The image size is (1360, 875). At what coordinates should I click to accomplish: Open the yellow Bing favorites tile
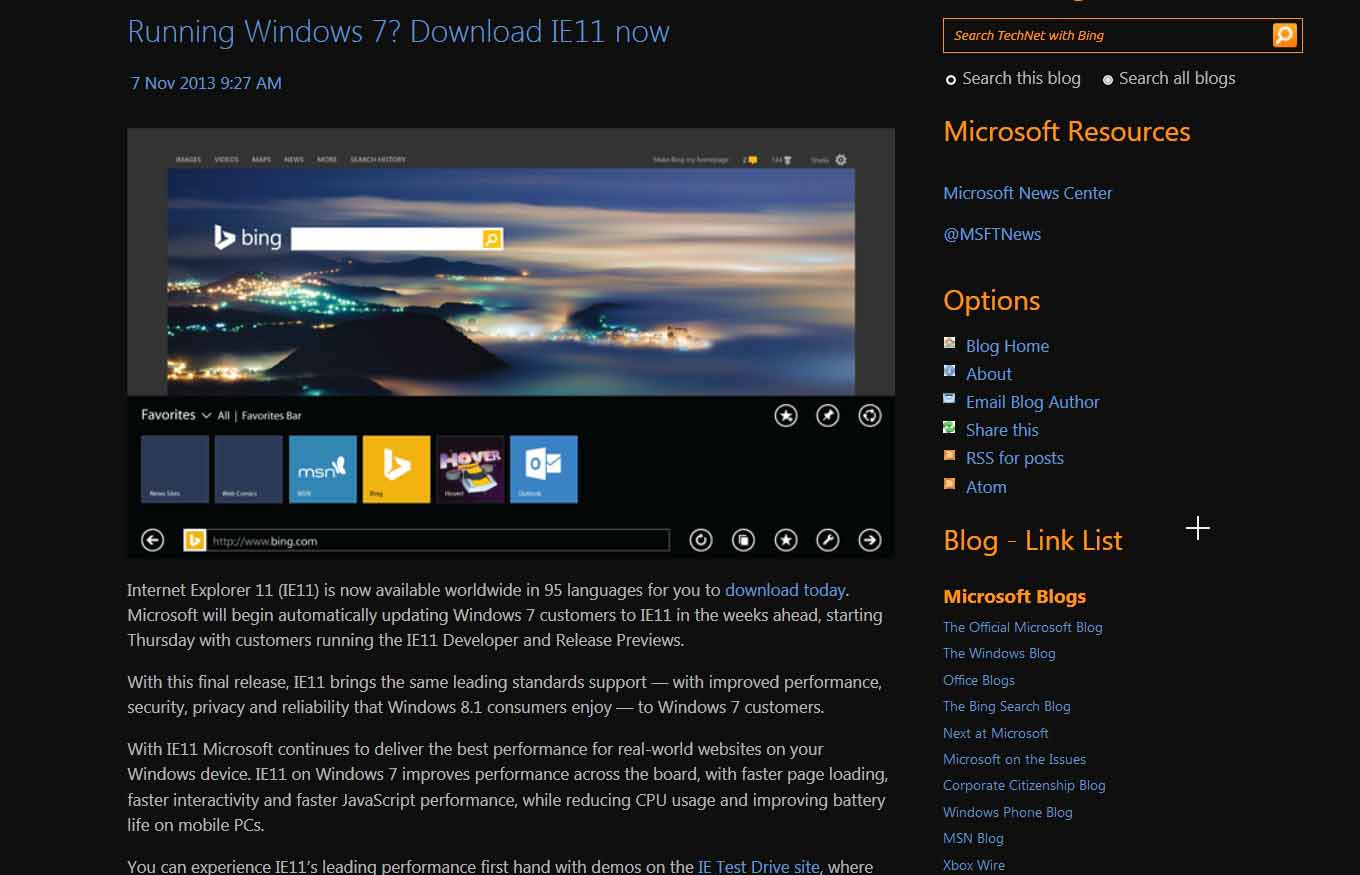[x=397, y=469]
